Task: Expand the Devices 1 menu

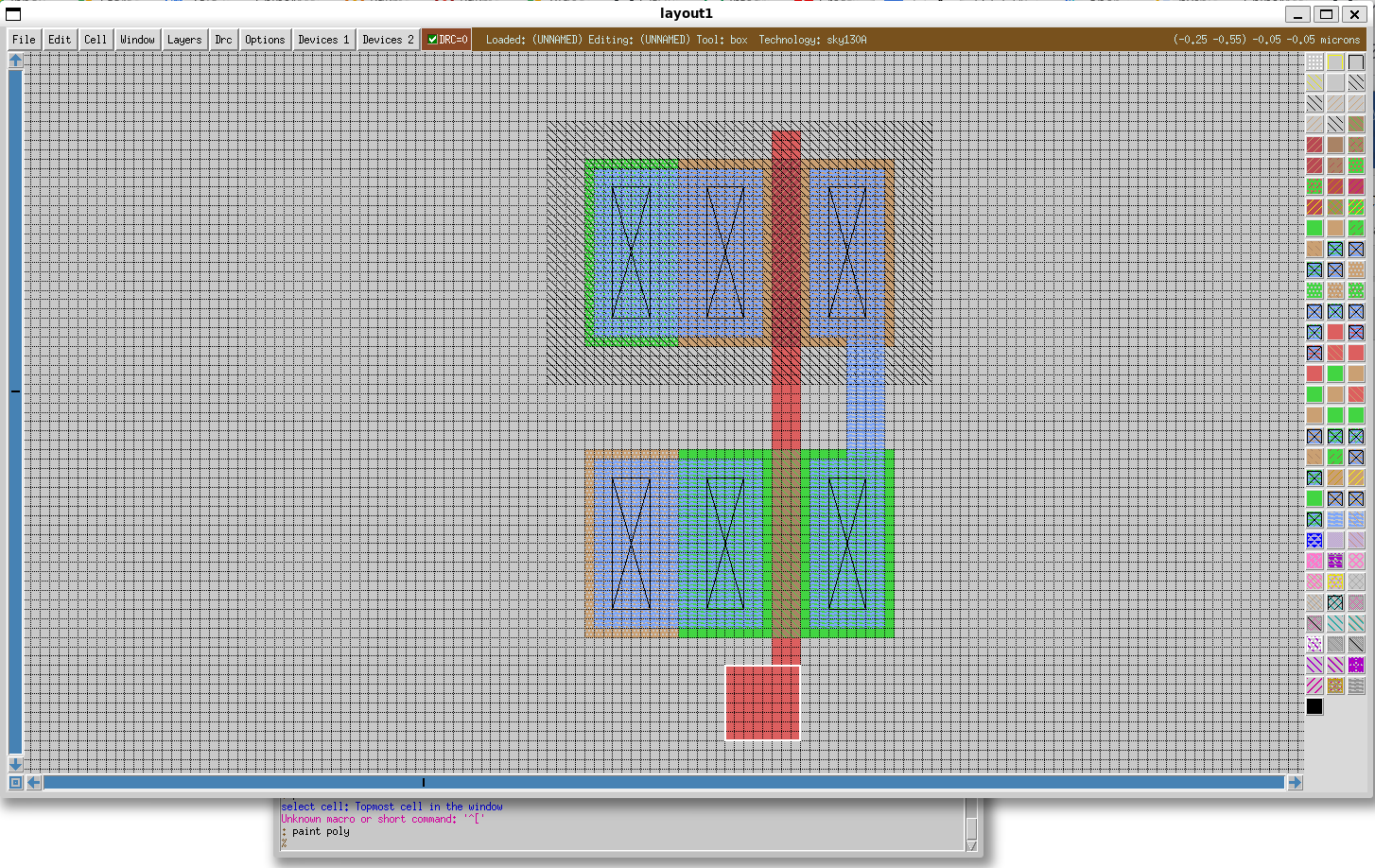Action: point(323,40)
